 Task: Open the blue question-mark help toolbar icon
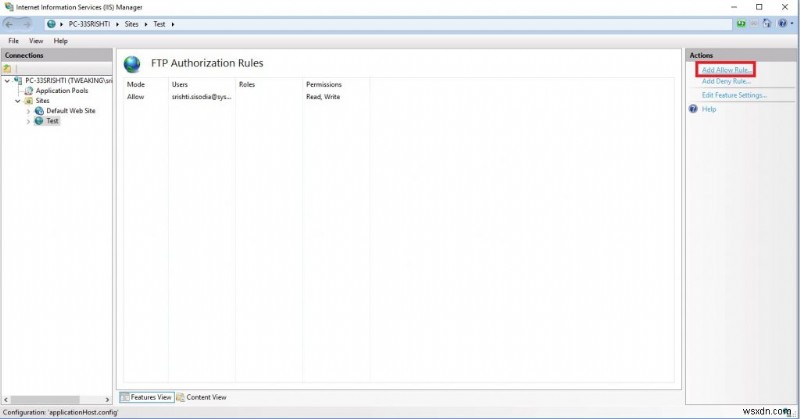point(782,23)
